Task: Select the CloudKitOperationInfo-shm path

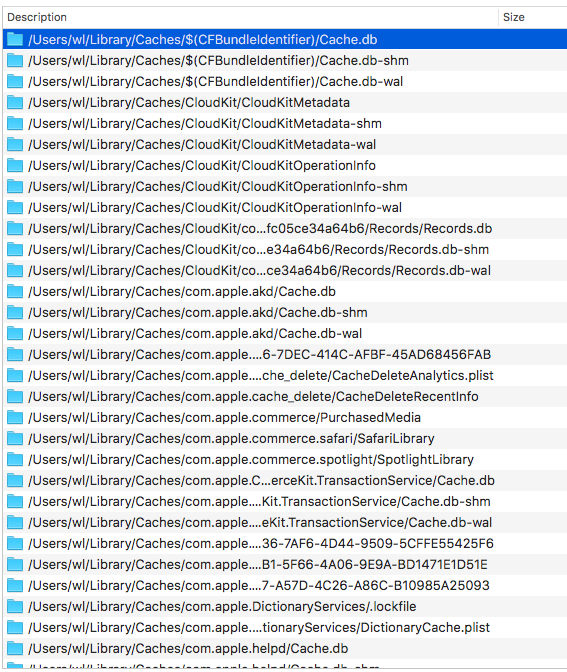Action: (x=218, y=187)
